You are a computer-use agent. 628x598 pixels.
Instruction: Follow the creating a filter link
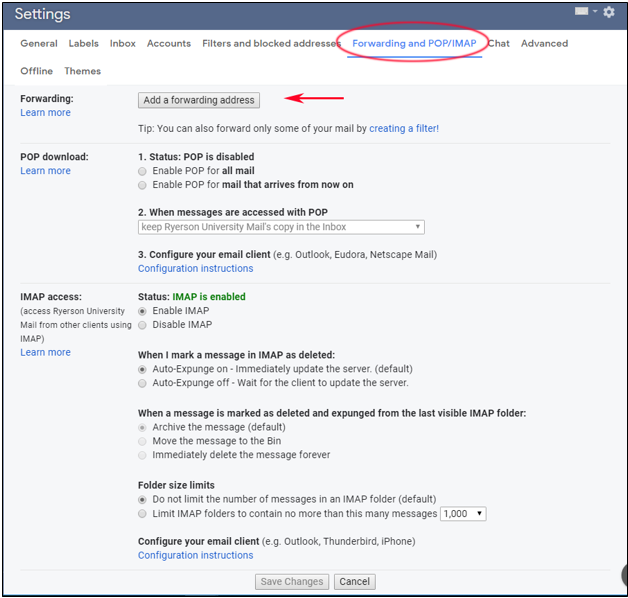click(404, 129)
